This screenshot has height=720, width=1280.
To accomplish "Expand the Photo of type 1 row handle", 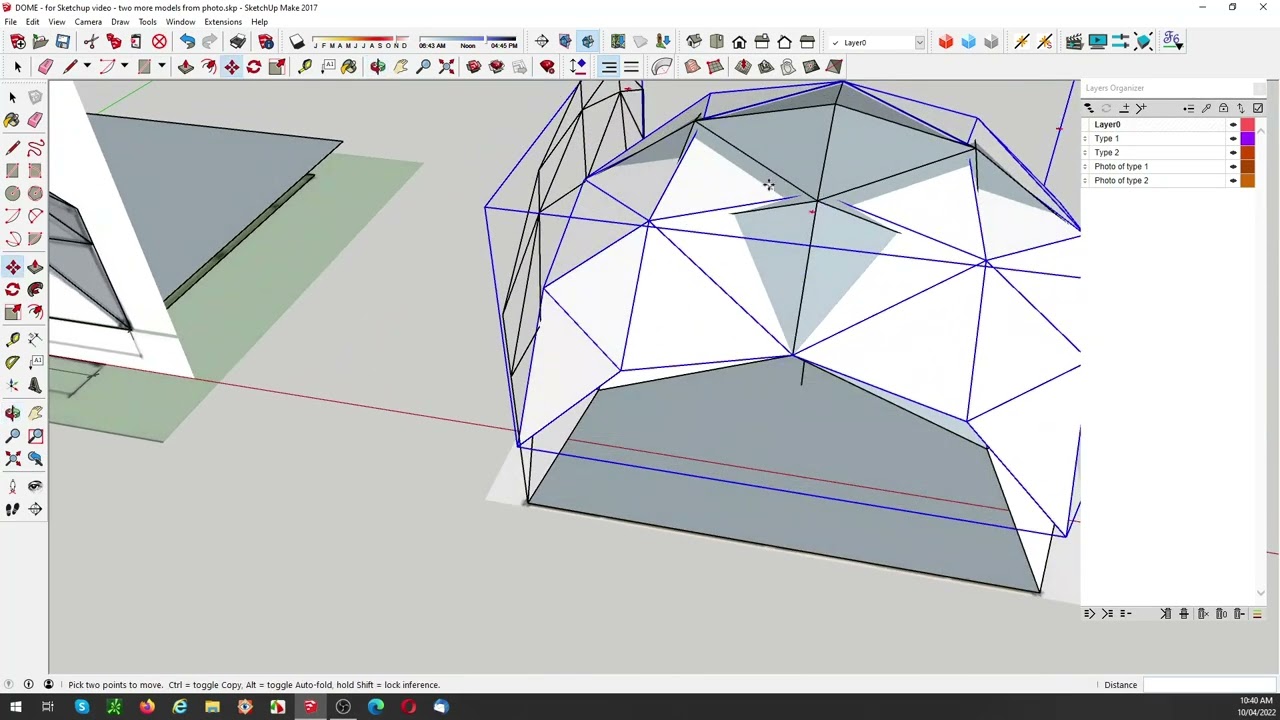I will (x=1085, y=167).
